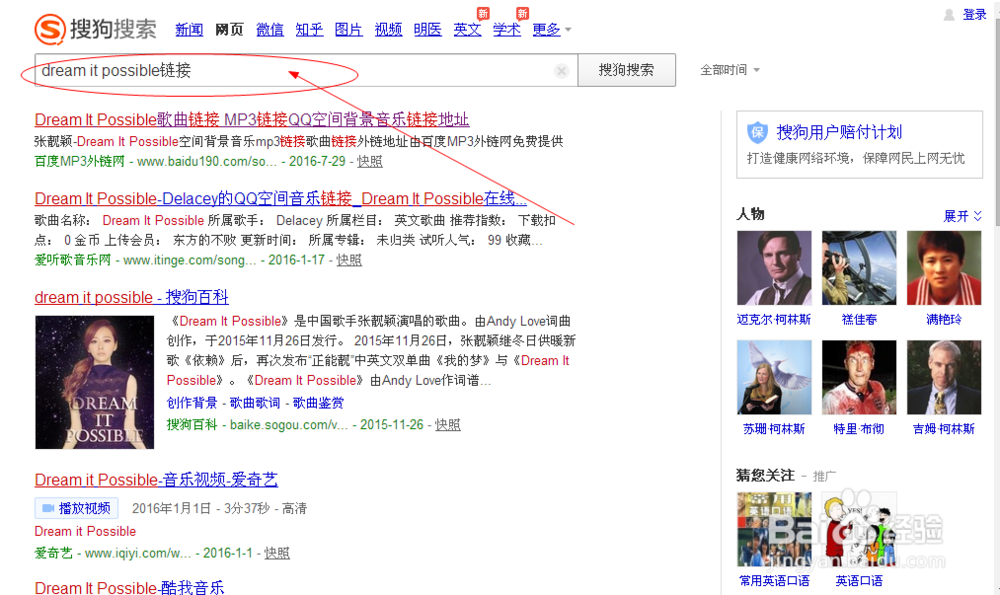Switch to the 图片 search tab
Image resolution: width=1000 pixels, height=595 pixels.
348,29
